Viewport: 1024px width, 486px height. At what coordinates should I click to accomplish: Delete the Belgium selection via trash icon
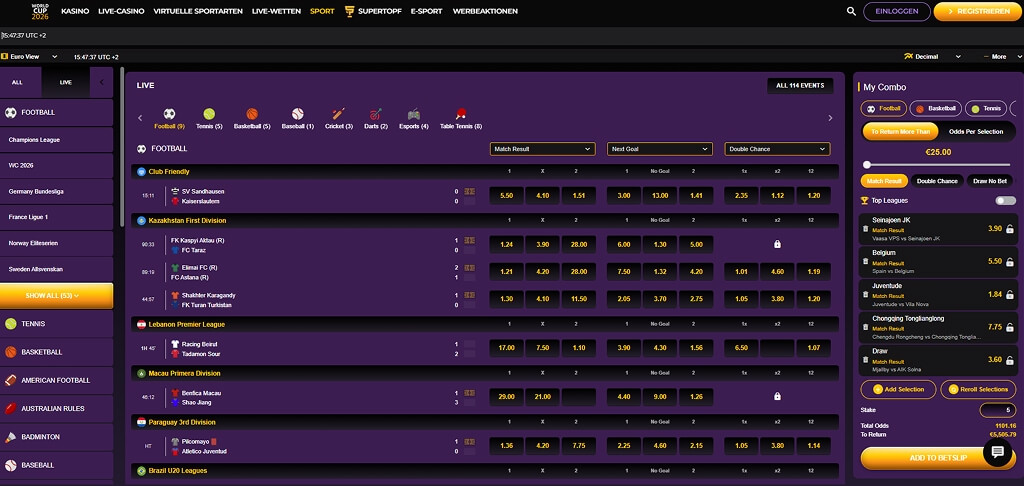coord(865,261)
